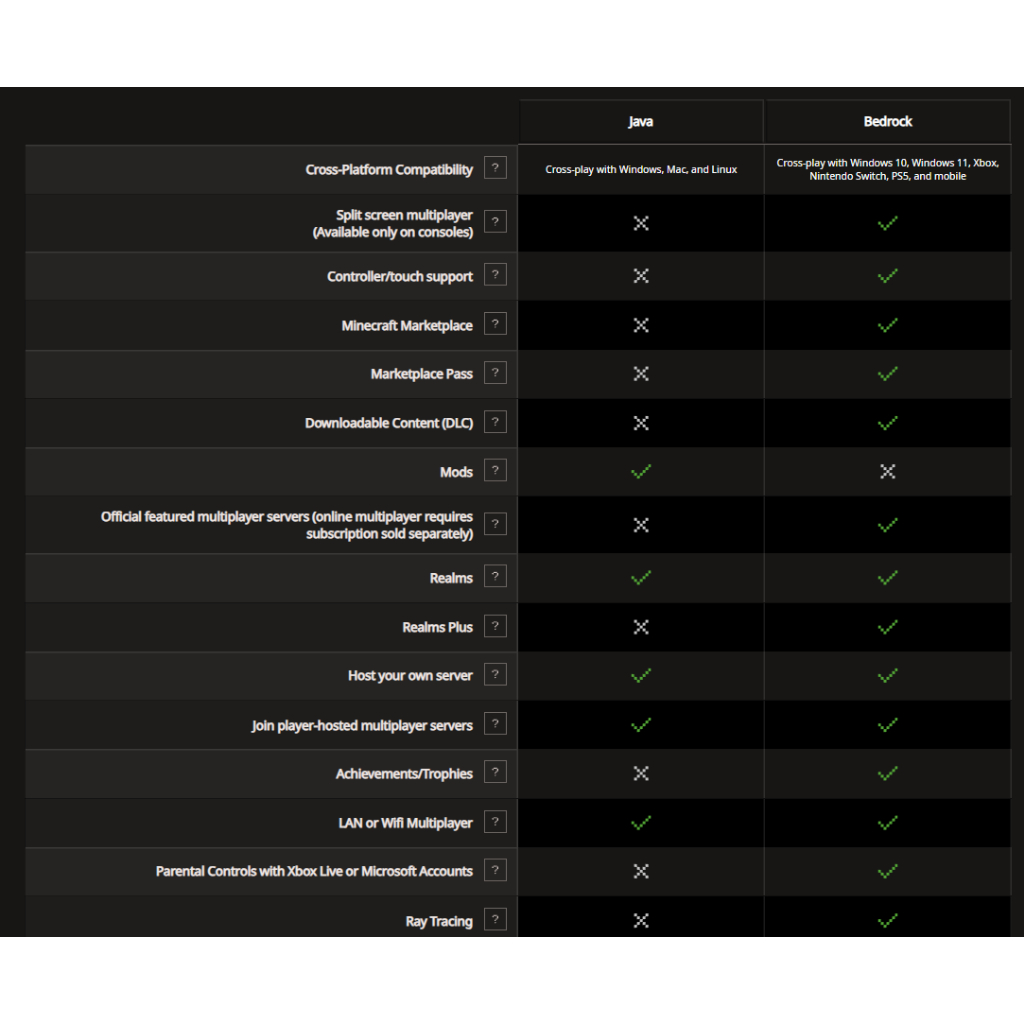
Task: Click the Marketplace Pass help icon
Action: (x=495, y=373)
